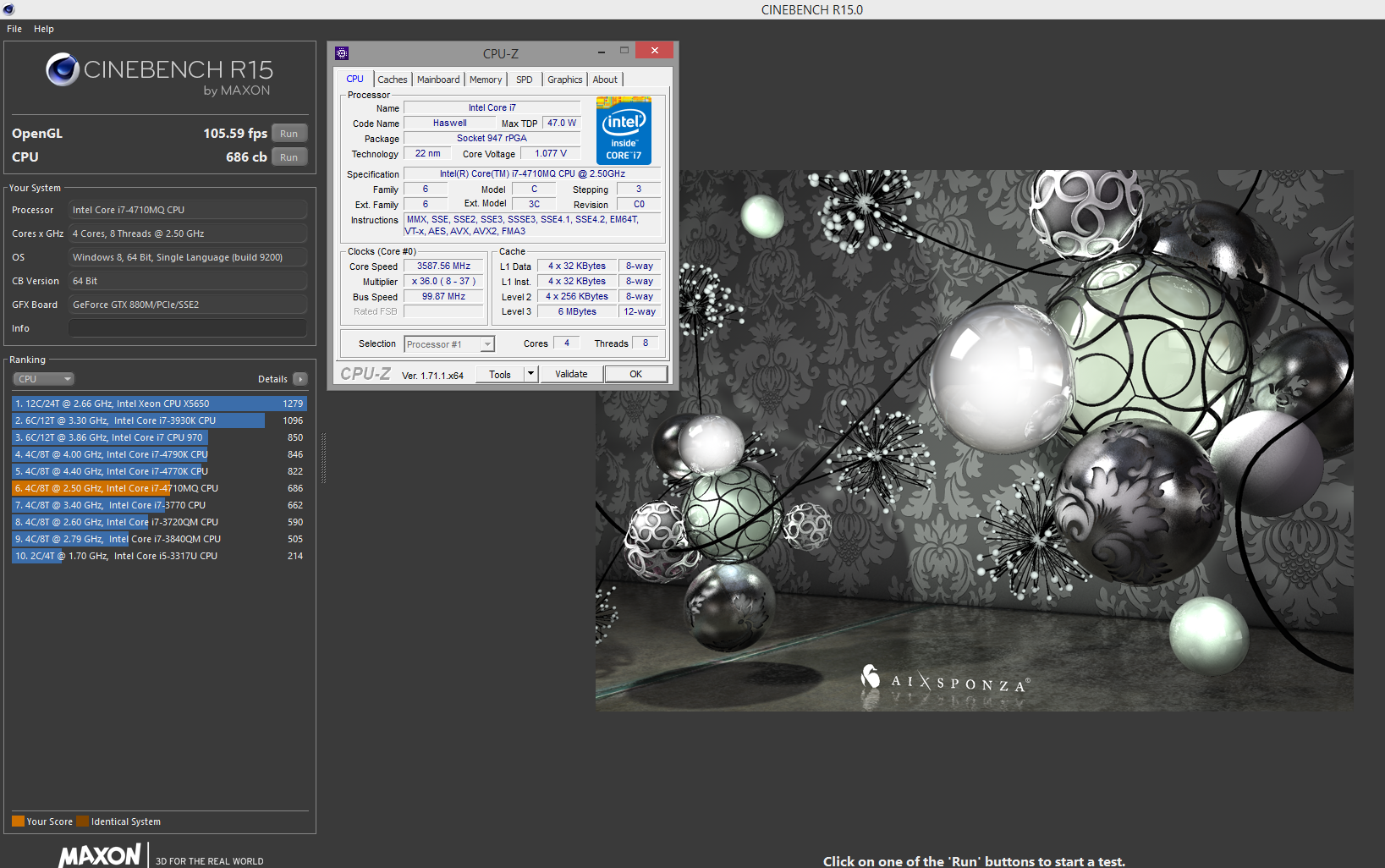Click the MAXON logo at the bottom
The width and height of the screenshot is (1385, 868).
[x=100, y=855]
